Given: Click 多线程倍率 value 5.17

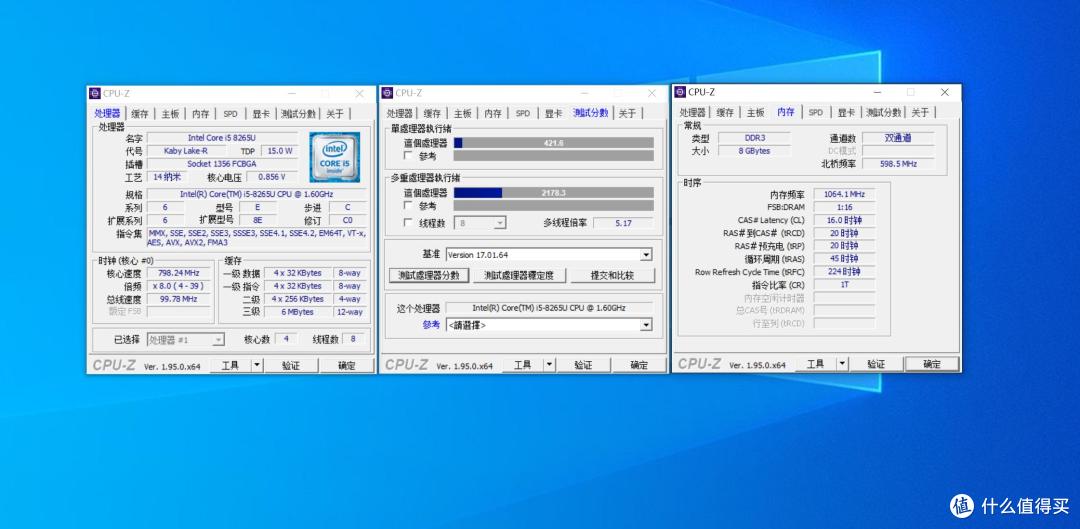Looking at the screenshot, I should pyautogui.click(x=623, y=223).
